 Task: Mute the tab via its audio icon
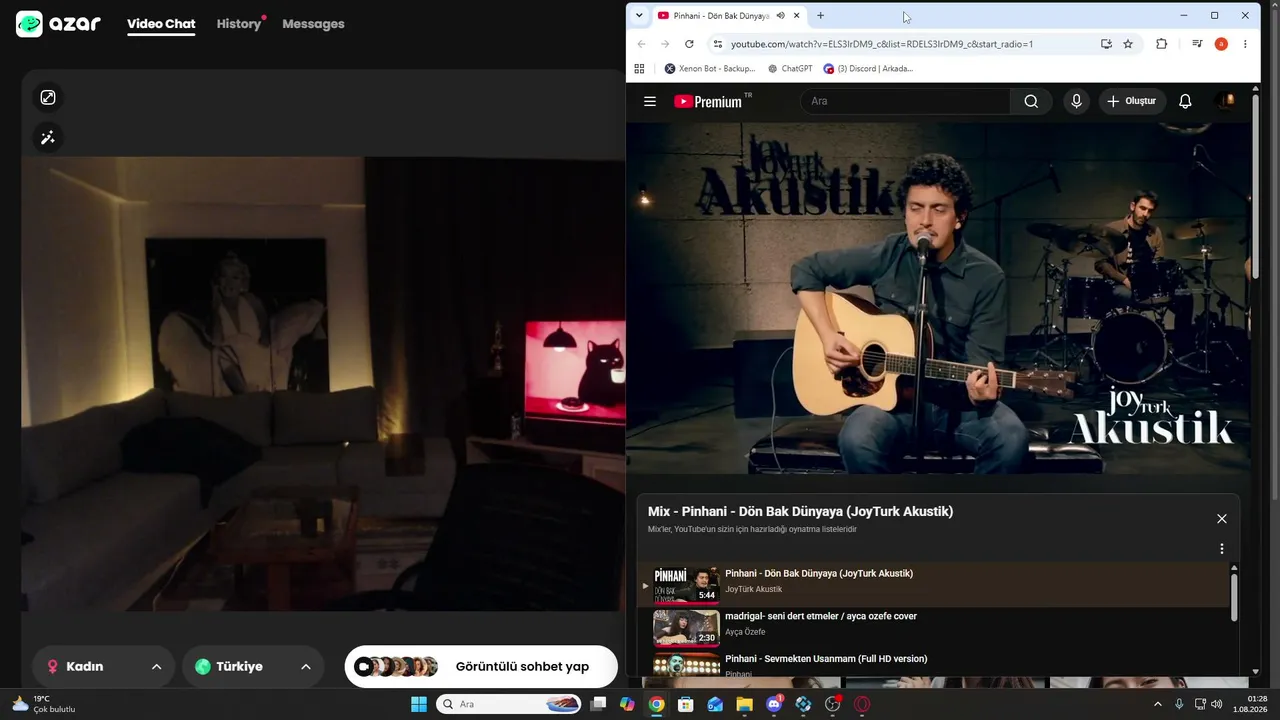[x=780, y=16]
